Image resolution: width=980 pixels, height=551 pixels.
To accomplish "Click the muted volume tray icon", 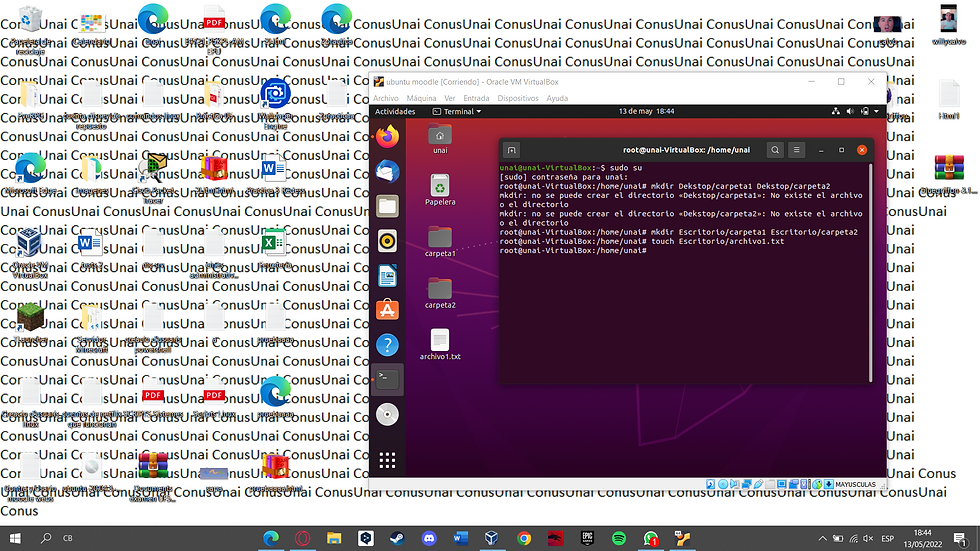I will (x=868, y=538).
